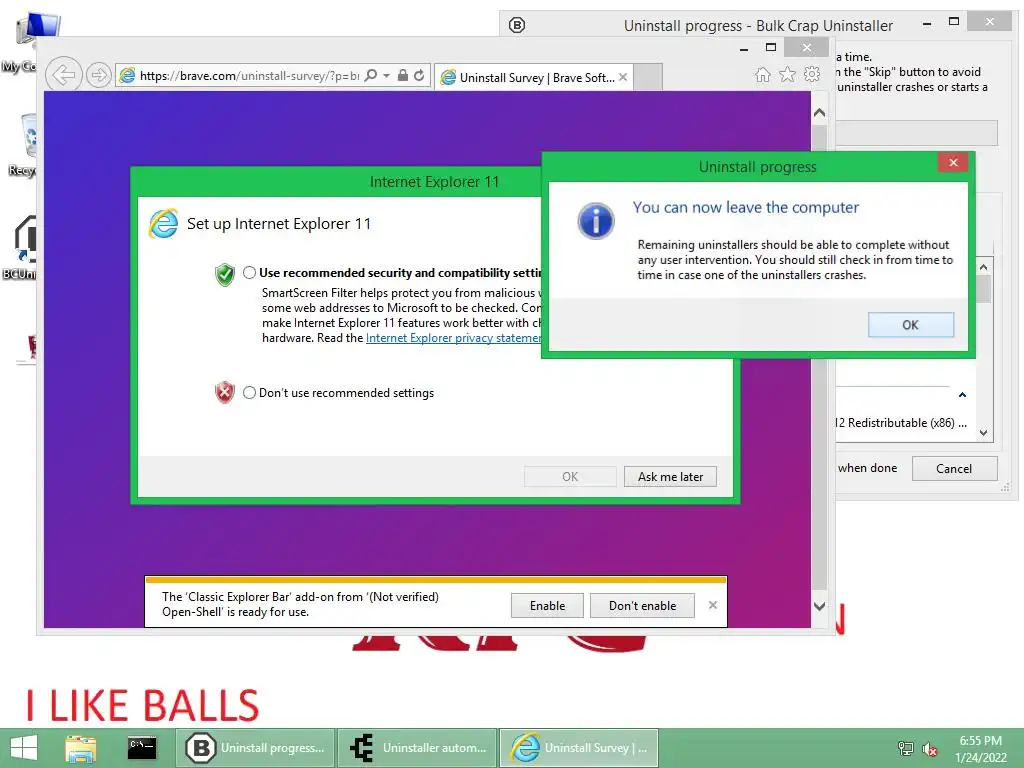Switch to Uninstall Survey taskbar item

tap(579, 748)
